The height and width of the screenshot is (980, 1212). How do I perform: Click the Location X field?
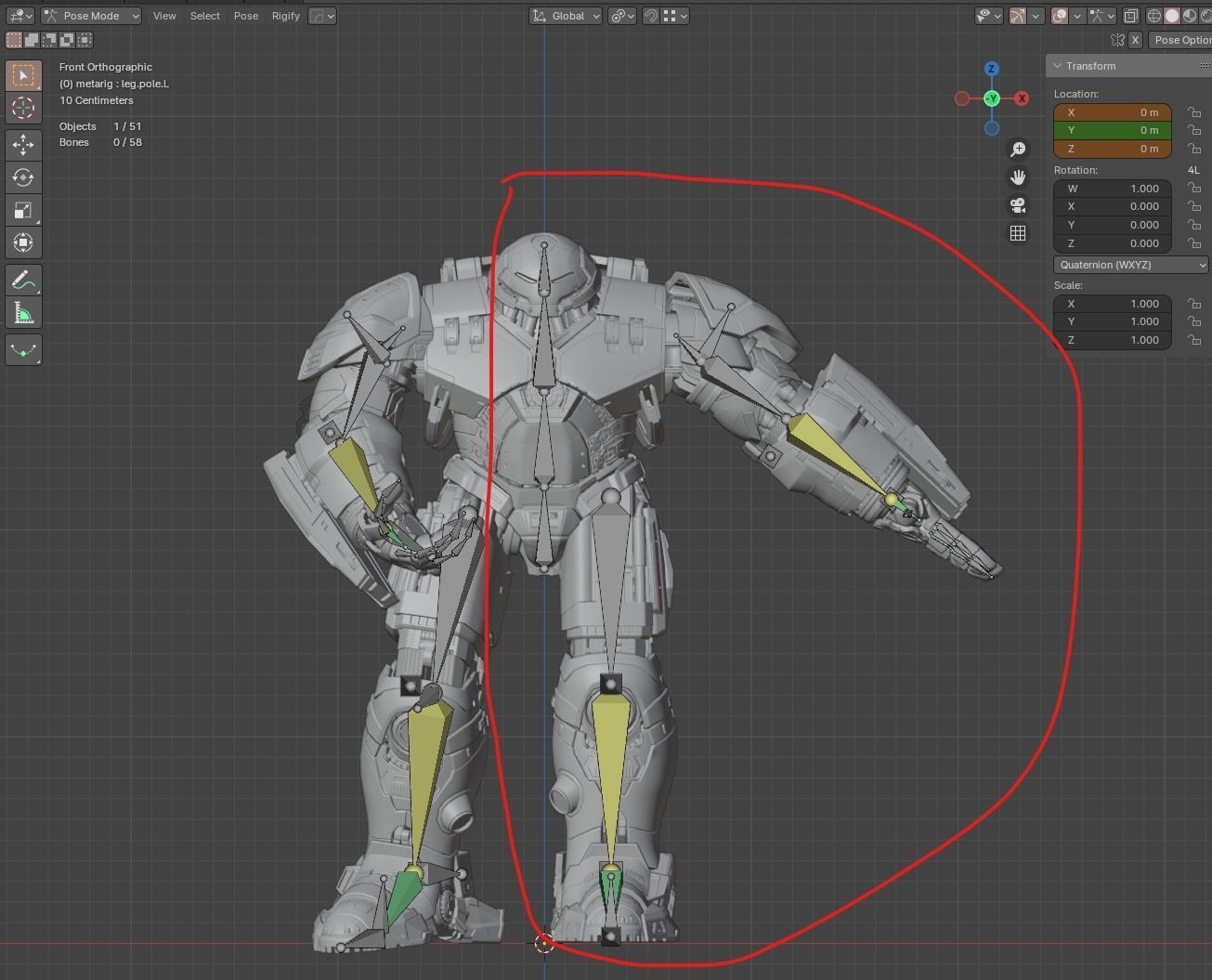pos(1113,112)
